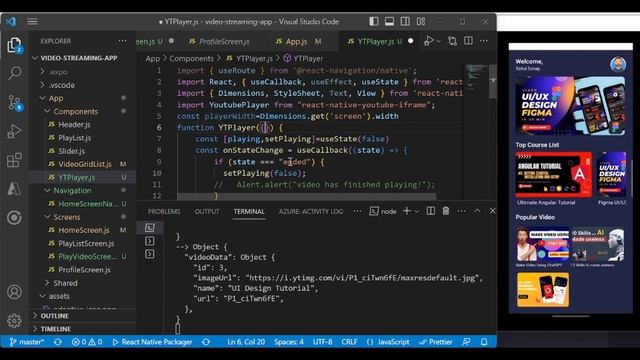This screenshot has height=360, width=640.
Task: Open errors and warnings count in status bar
Action: pos(87,342)
